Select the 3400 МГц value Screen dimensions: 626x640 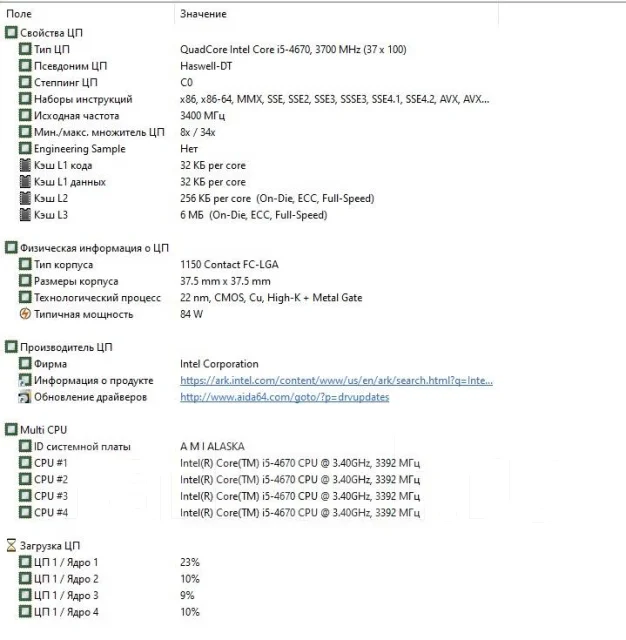click(202, 116)
